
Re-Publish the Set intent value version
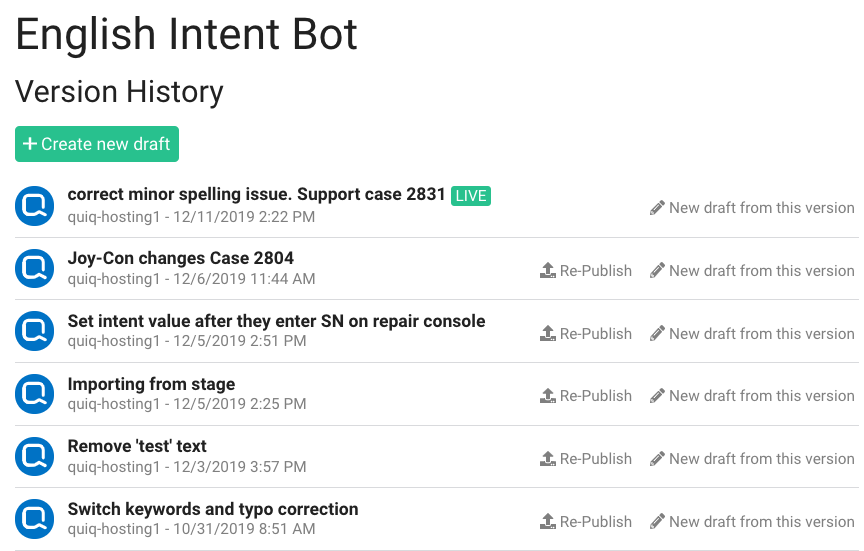click(x=586, y=333)
